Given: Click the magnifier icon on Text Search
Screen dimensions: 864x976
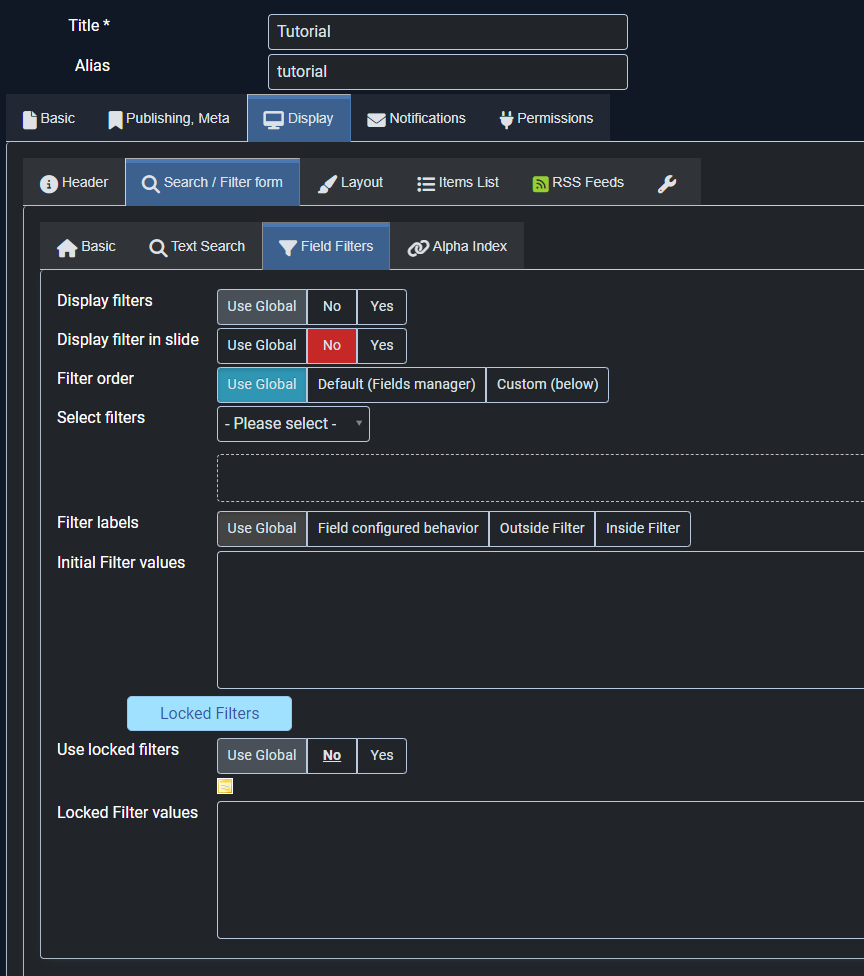Looking at the screenshot, I should point(158,248).
